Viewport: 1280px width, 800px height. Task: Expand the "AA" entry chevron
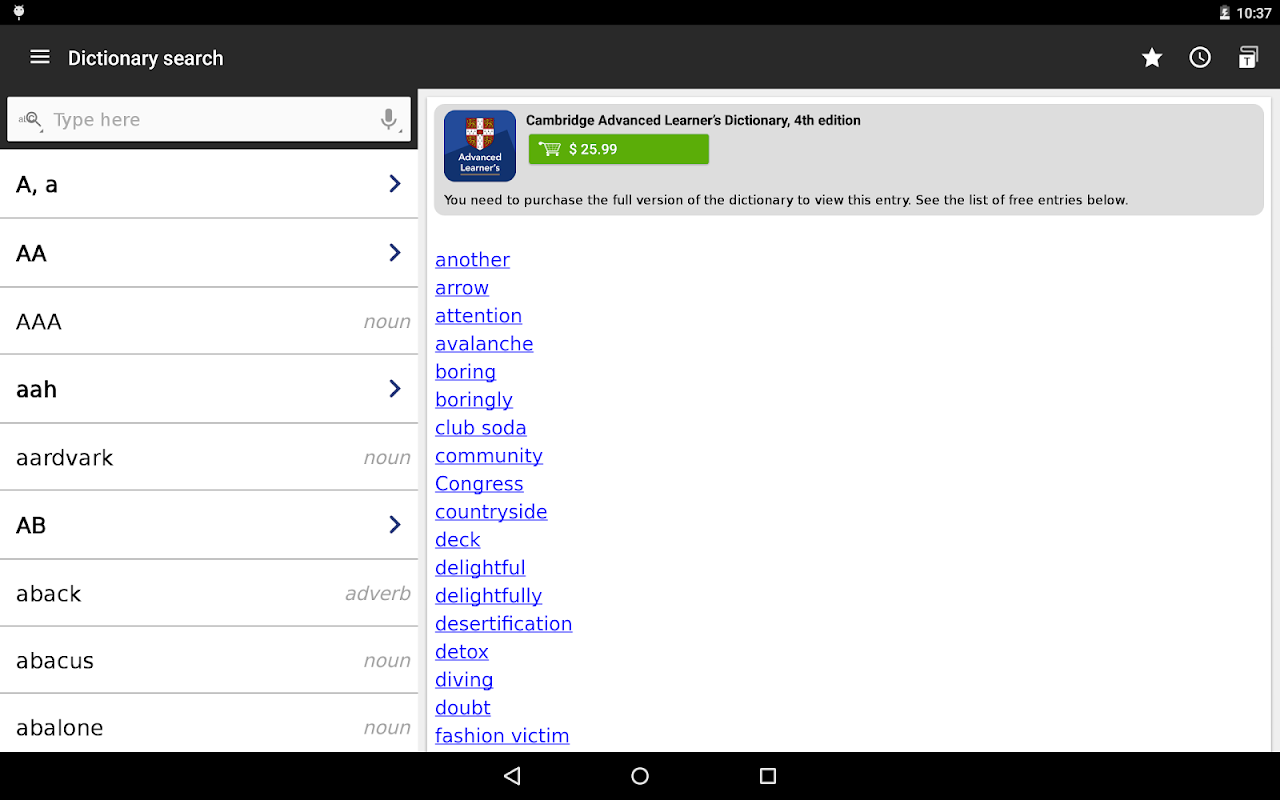395,253
